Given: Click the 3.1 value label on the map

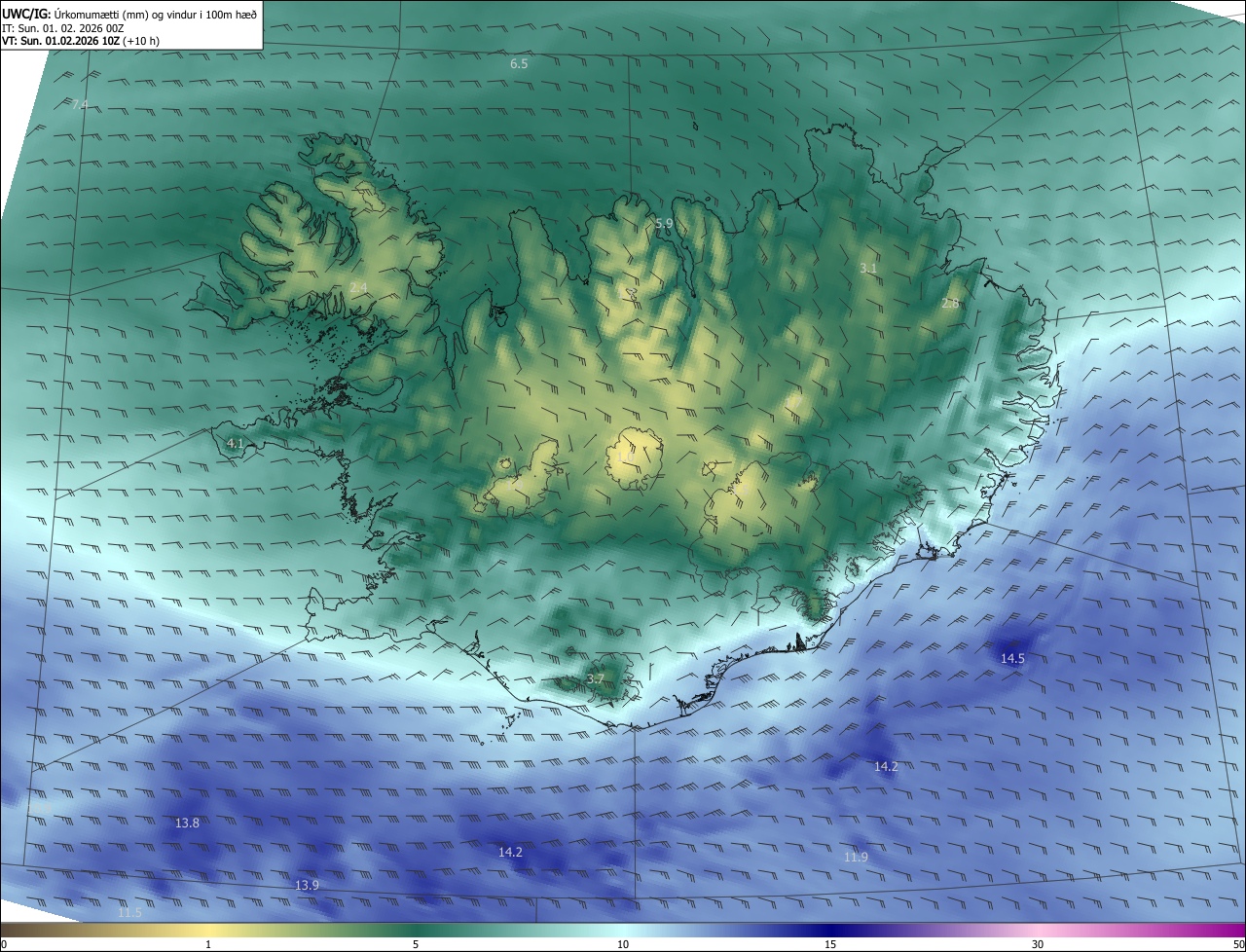Looking at the screenshot, I should pyautogui.click(x=868, y=268).
